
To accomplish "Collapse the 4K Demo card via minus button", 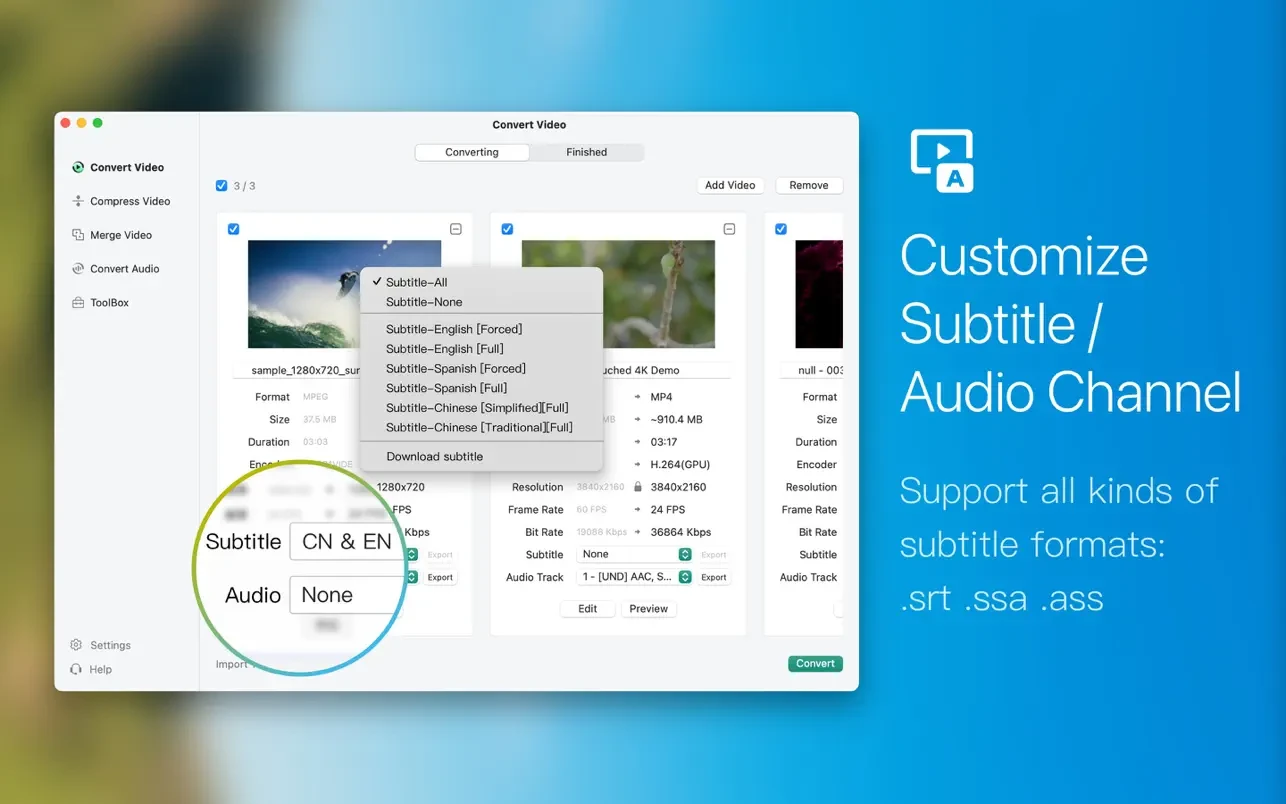I will coord(729,229).
